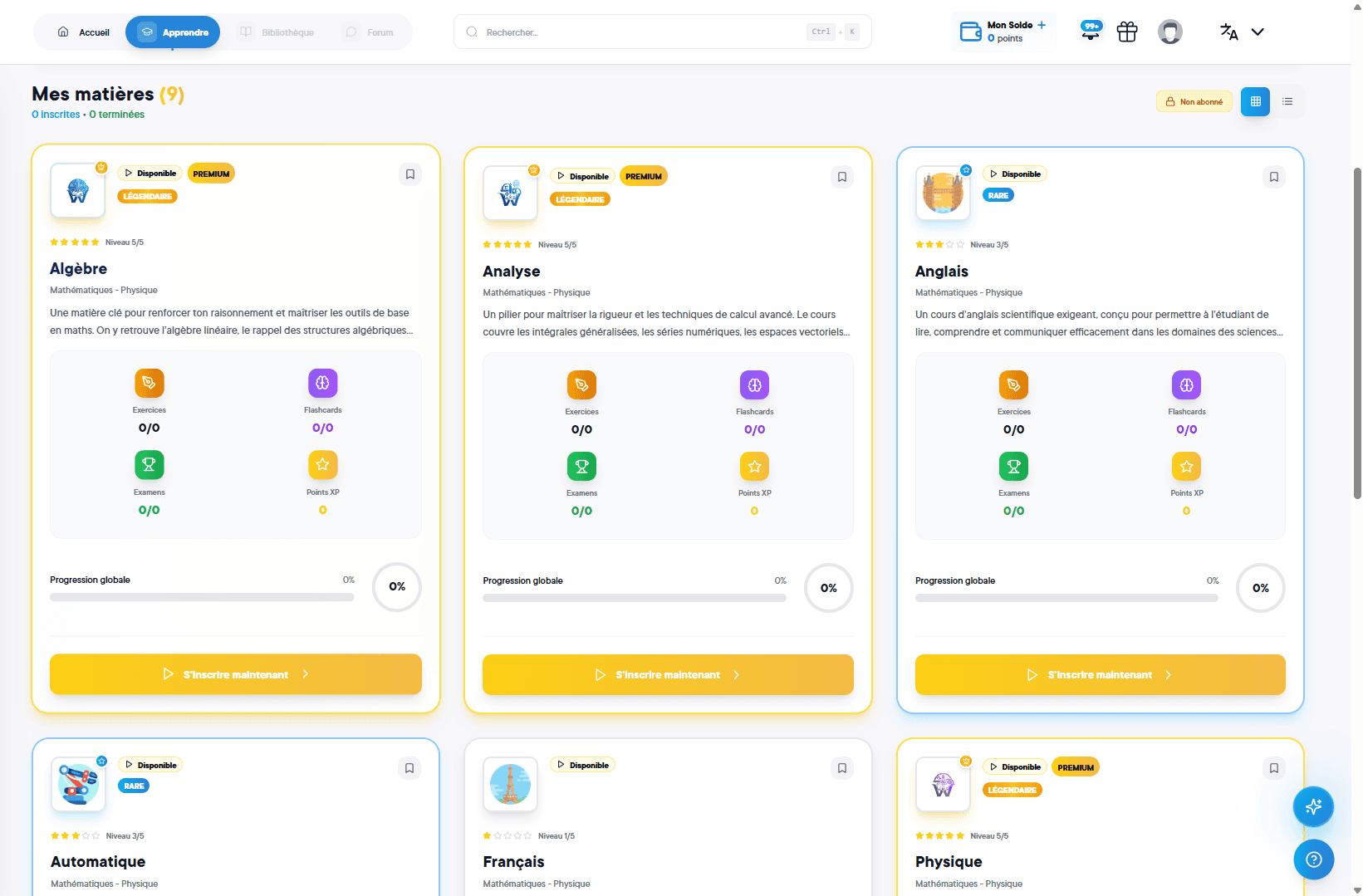Click the page vertical scrollbar
Screen dimensions: 1363x896
(x=1358, y=332)
